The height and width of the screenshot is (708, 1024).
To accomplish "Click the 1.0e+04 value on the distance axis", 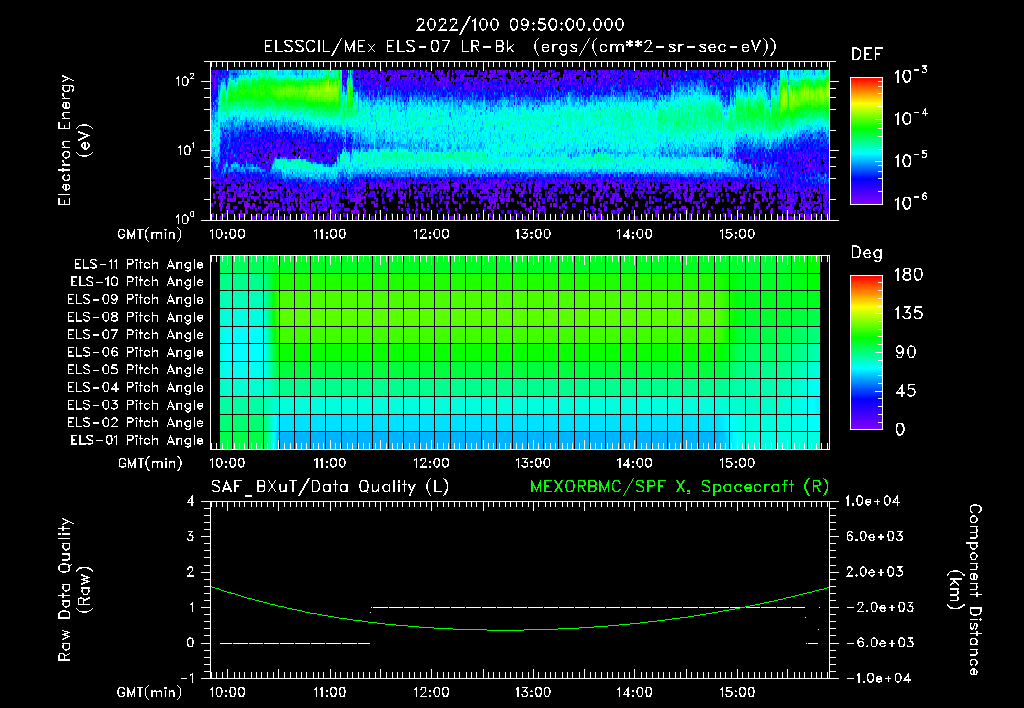I will pyautogui.click(x=872, y=501).
